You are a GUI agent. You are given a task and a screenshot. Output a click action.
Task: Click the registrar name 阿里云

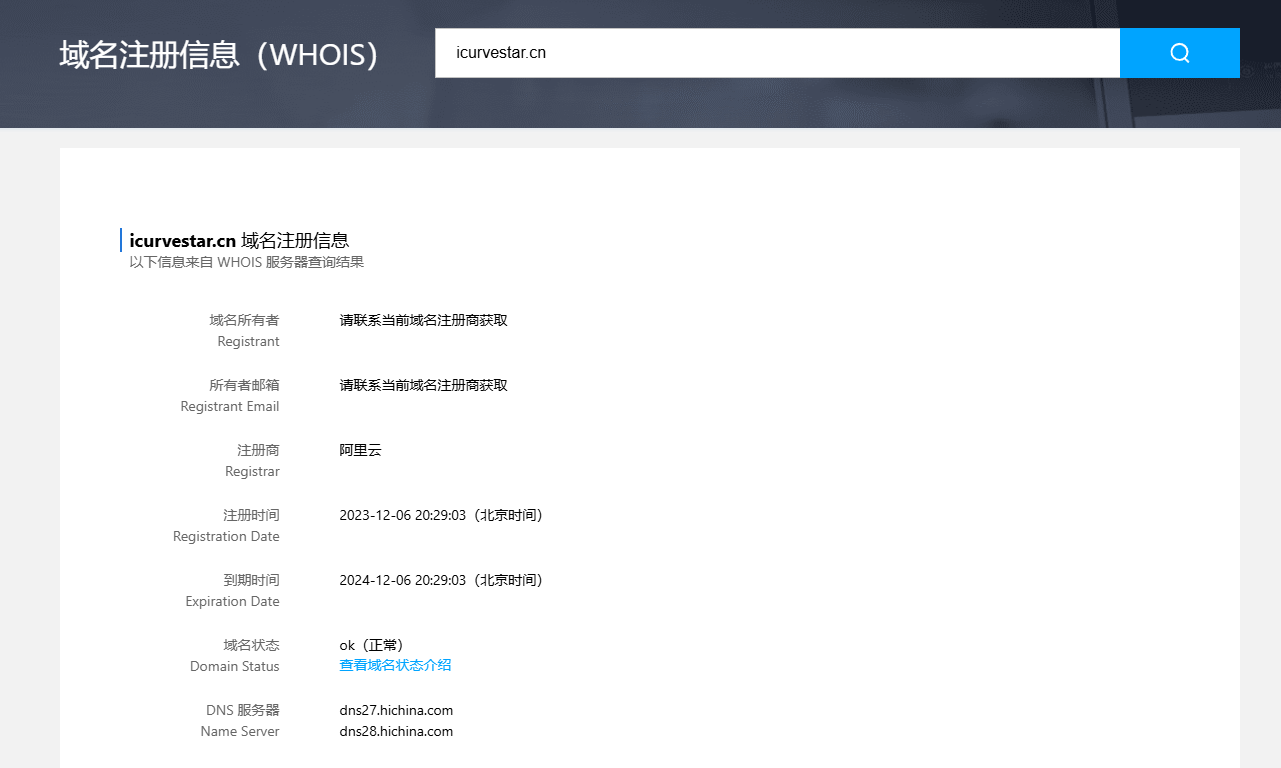[360, 450]
